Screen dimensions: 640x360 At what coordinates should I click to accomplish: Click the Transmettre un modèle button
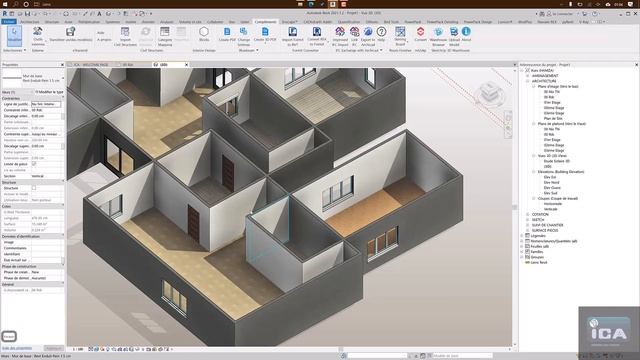tap(71, 34)
